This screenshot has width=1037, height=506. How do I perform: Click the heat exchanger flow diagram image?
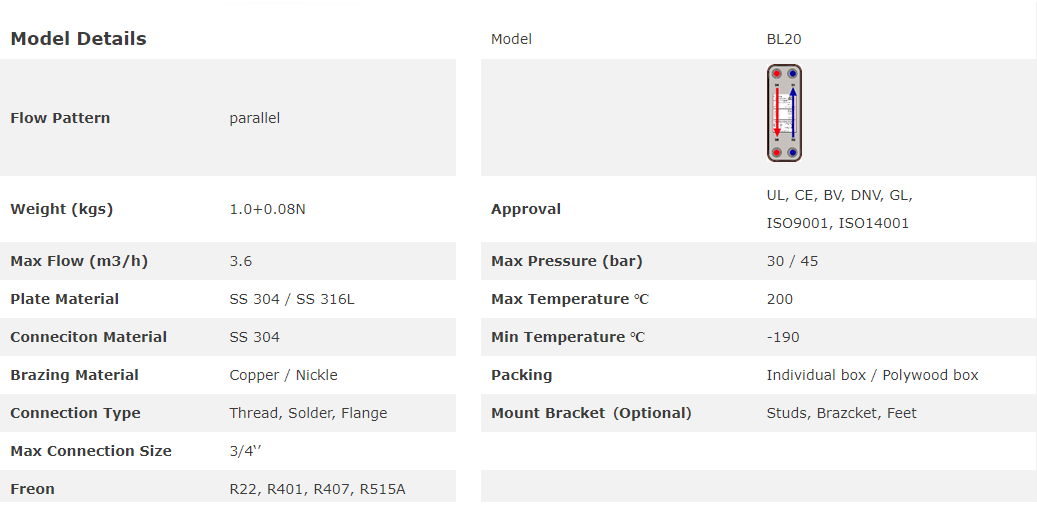point(784,113)
